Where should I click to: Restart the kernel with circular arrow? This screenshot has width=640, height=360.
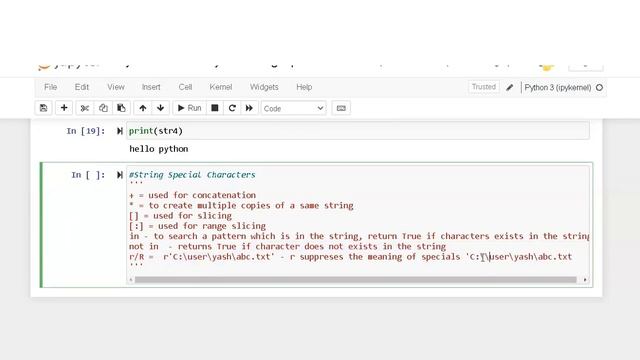[x=232, y=108]
